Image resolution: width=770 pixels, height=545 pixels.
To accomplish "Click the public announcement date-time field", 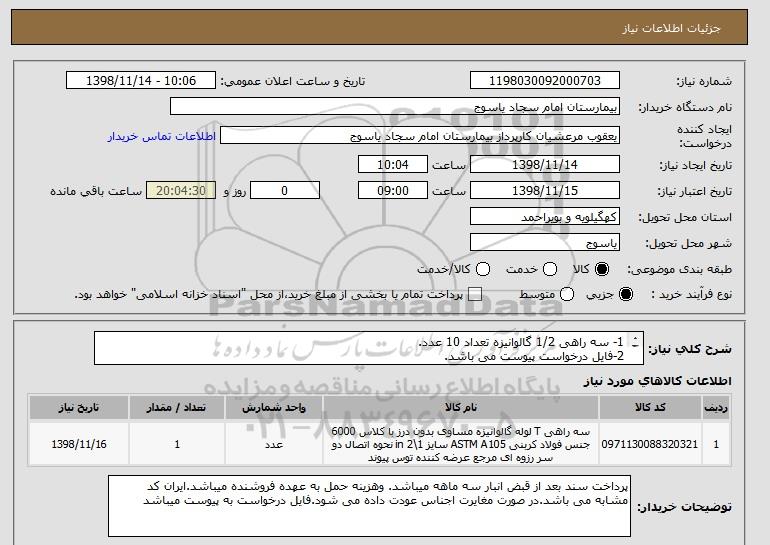I will point(141,81).
